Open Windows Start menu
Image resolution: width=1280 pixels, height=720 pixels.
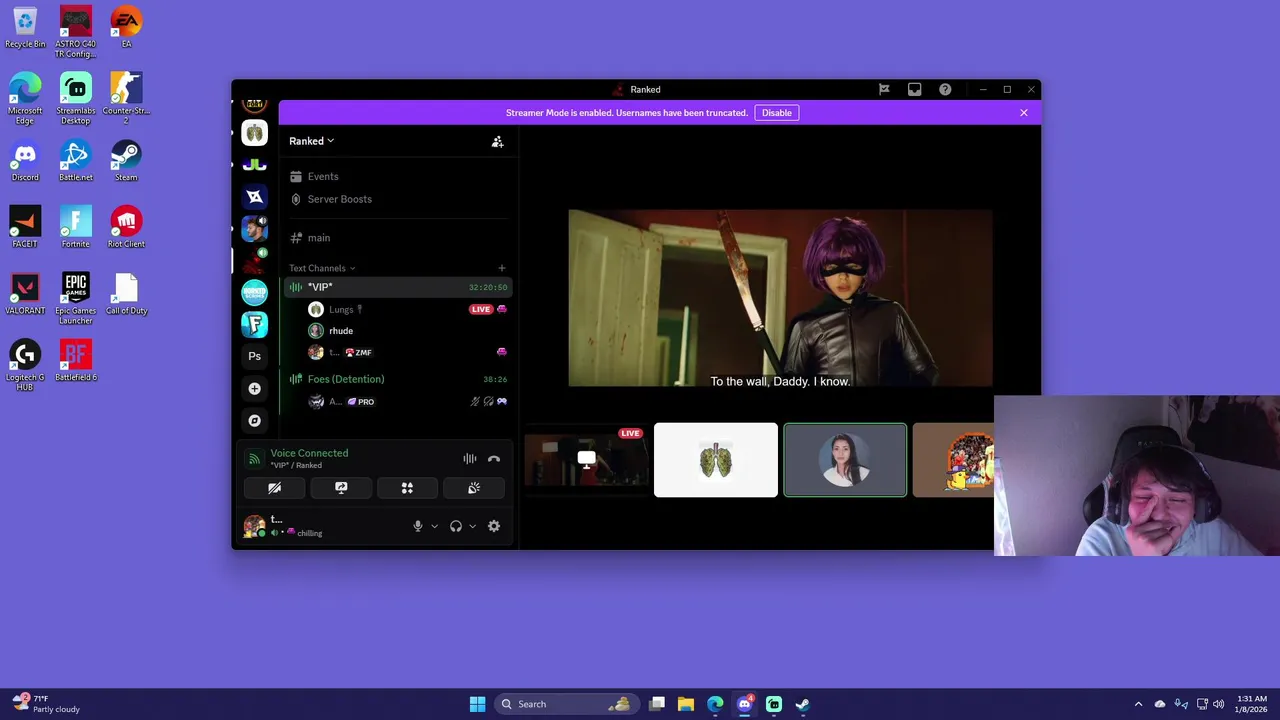click(x=478, y=704)
